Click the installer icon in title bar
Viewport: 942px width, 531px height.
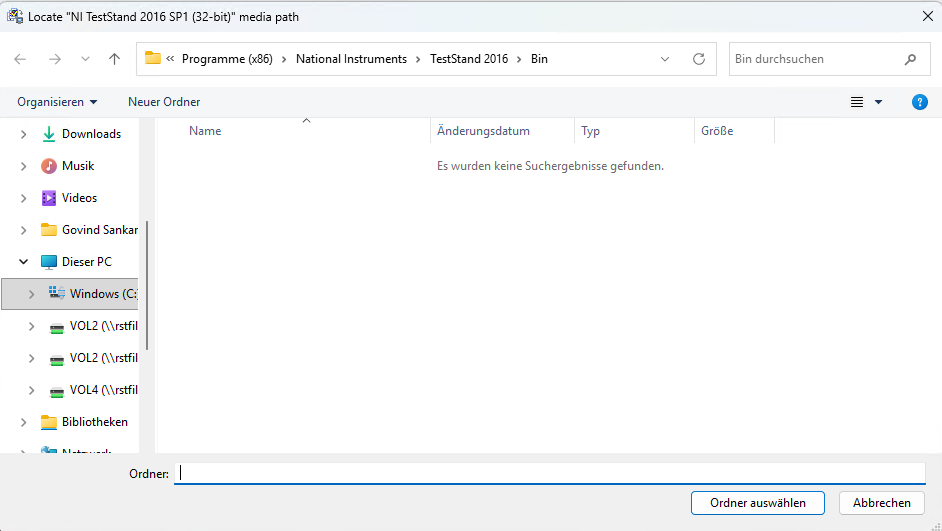[15, 16]
